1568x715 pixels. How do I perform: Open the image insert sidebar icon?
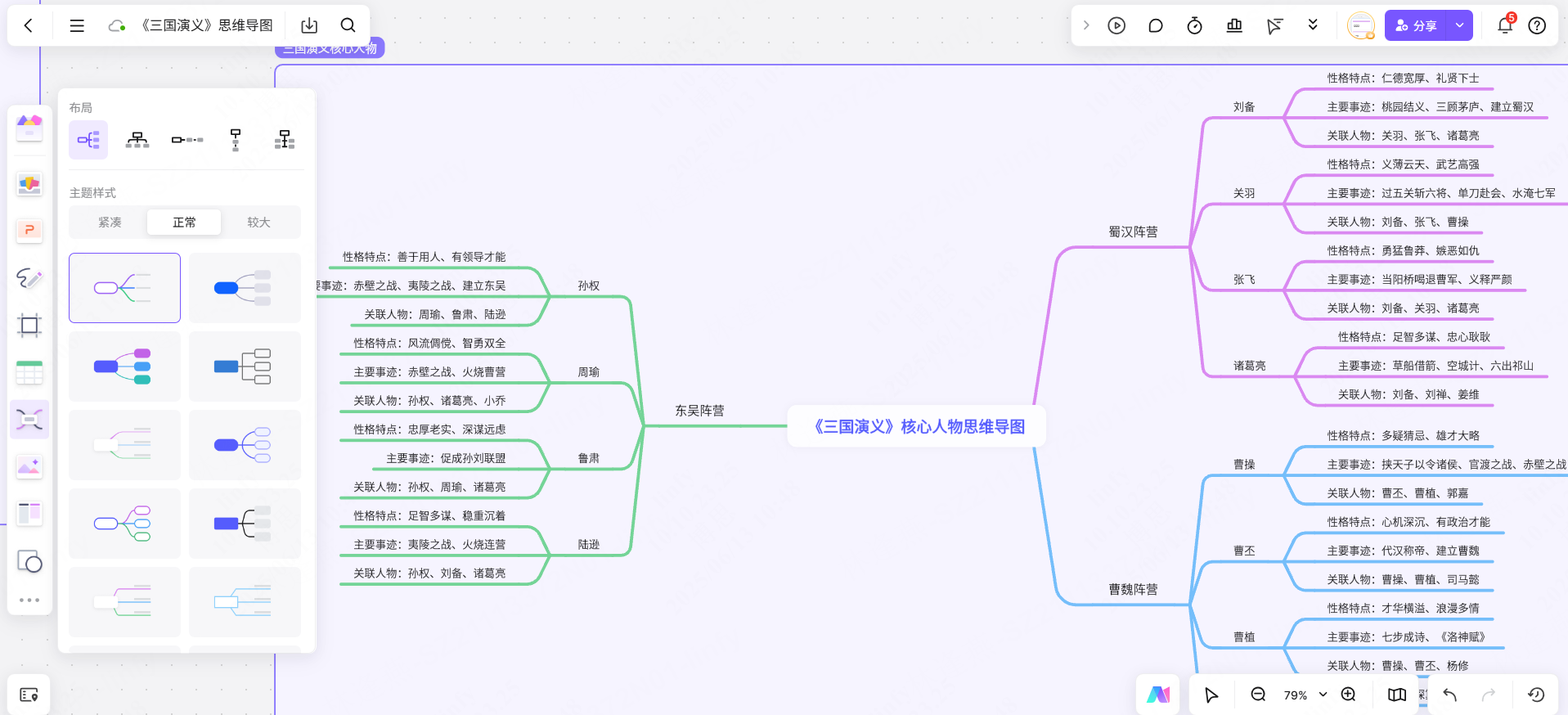[x=29, y=467]
